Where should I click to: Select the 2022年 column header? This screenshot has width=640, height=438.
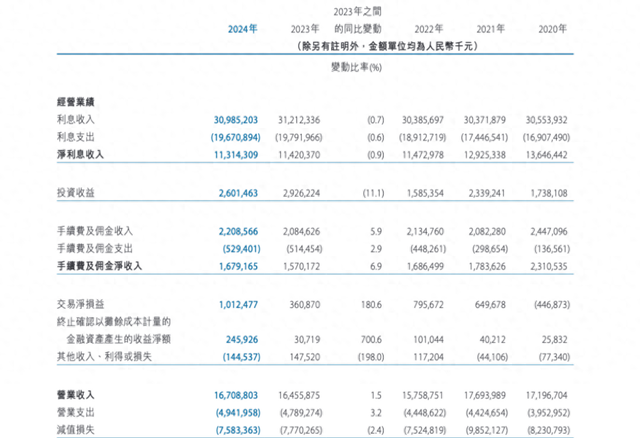(429, 29)
